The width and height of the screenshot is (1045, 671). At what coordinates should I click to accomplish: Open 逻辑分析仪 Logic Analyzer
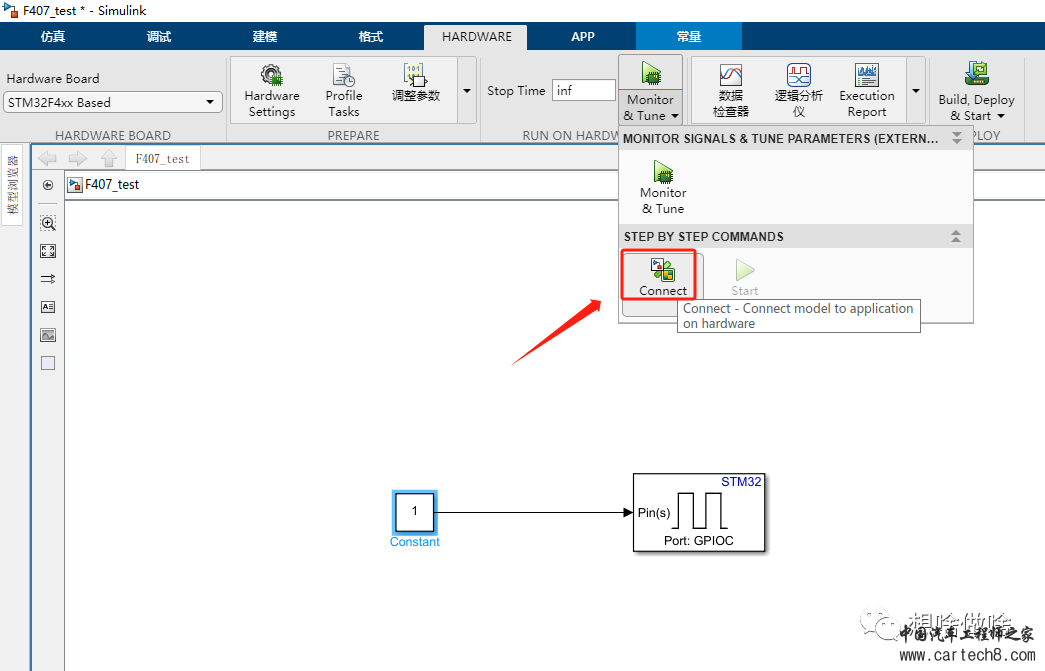tap(798, 91)
